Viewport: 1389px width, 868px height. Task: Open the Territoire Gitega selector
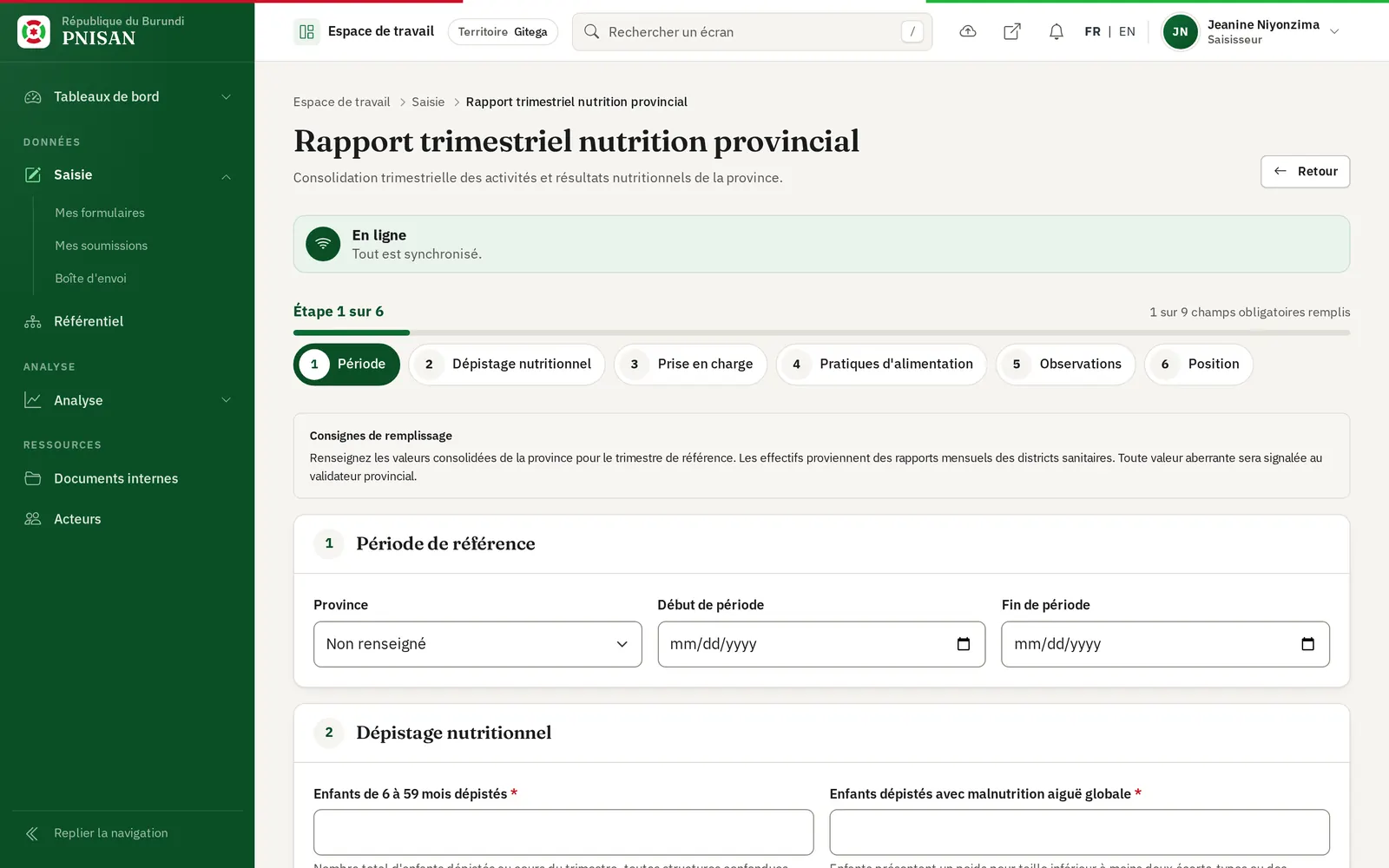point(503,32)
